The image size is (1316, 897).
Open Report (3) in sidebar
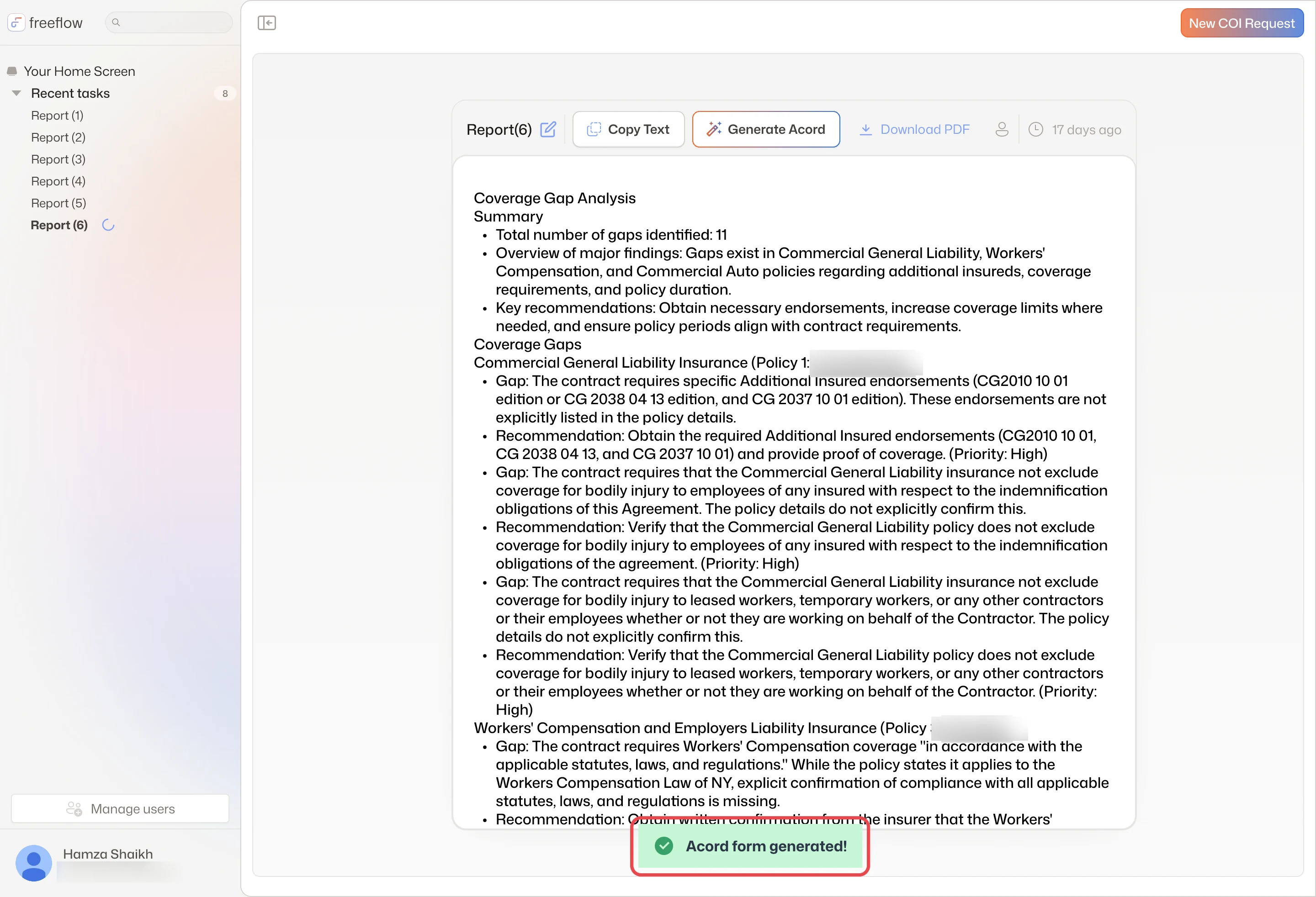(58, 159)
